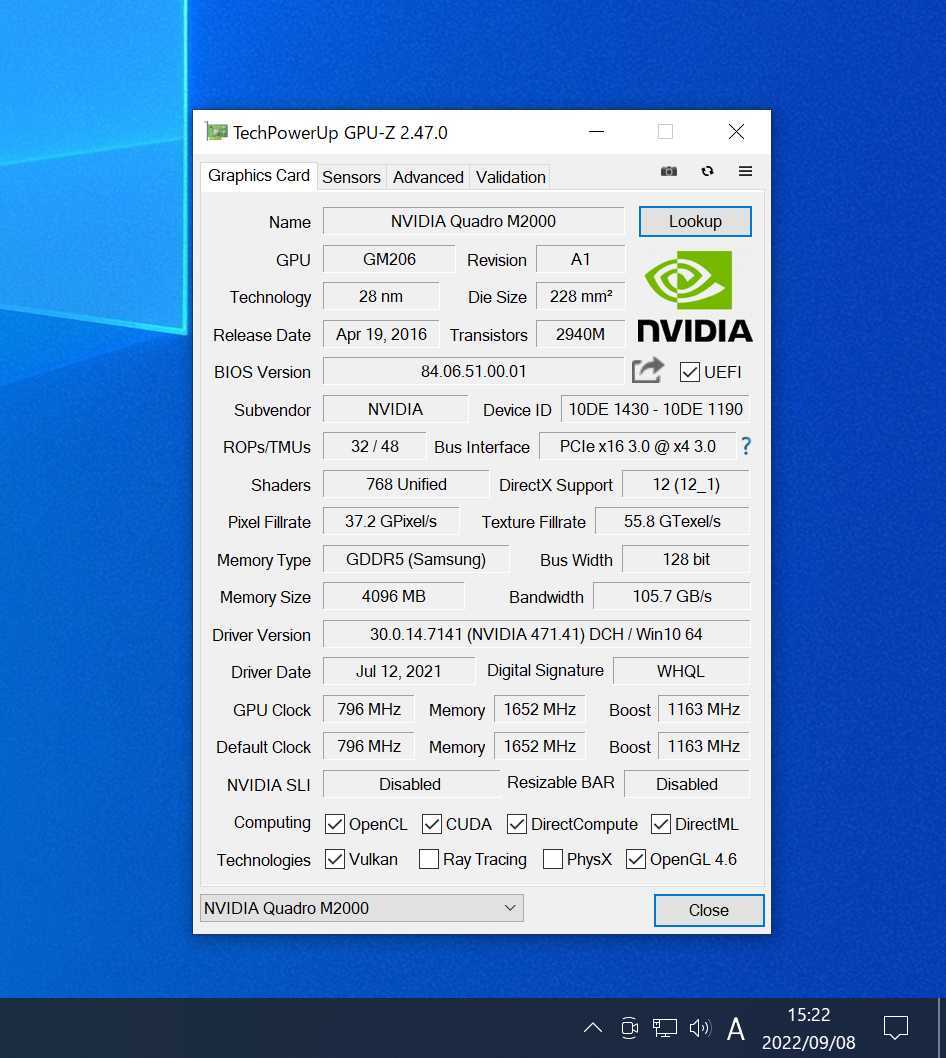Open the notification center icon

tap(895, 1028)
